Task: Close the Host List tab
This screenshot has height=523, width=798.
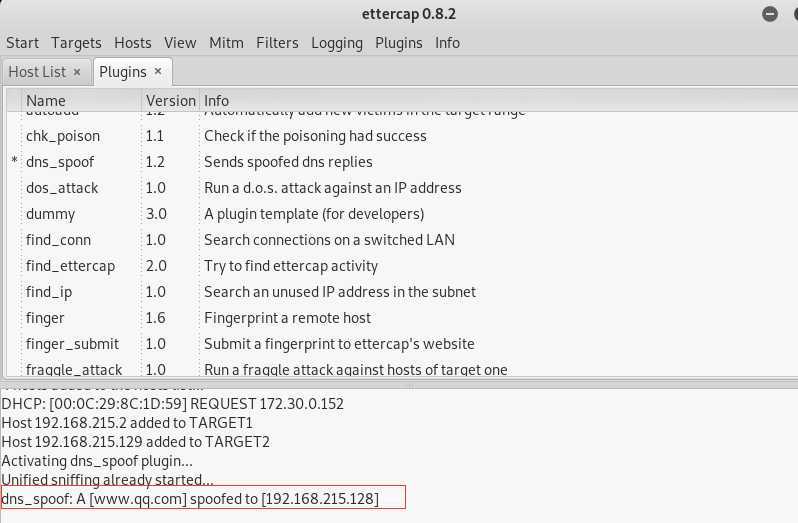Action: (x=77, y=72)
